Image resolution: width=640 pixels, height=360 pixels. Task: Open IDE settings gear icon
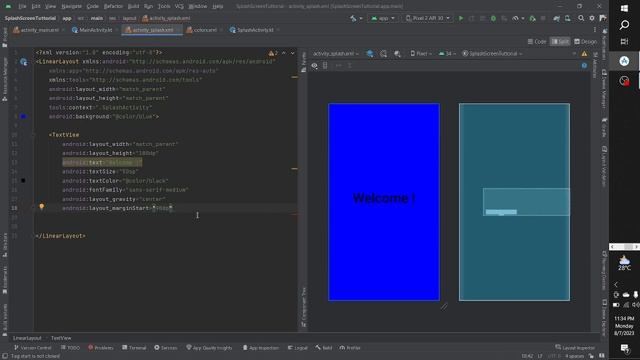click(x=592, y=18)
